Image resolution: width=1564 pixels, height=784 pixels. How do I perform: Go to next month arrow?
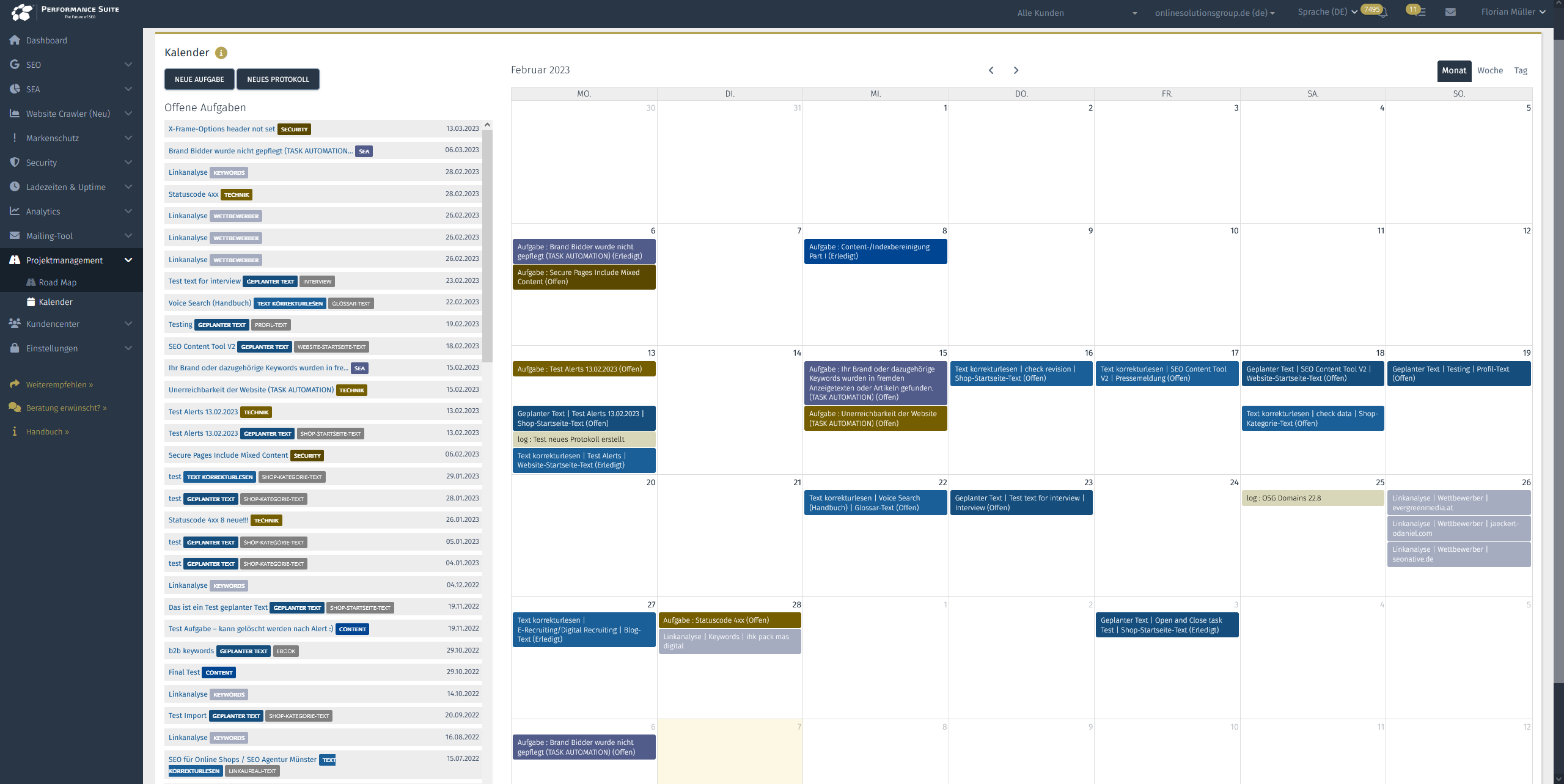click(x=1016, y=71)
